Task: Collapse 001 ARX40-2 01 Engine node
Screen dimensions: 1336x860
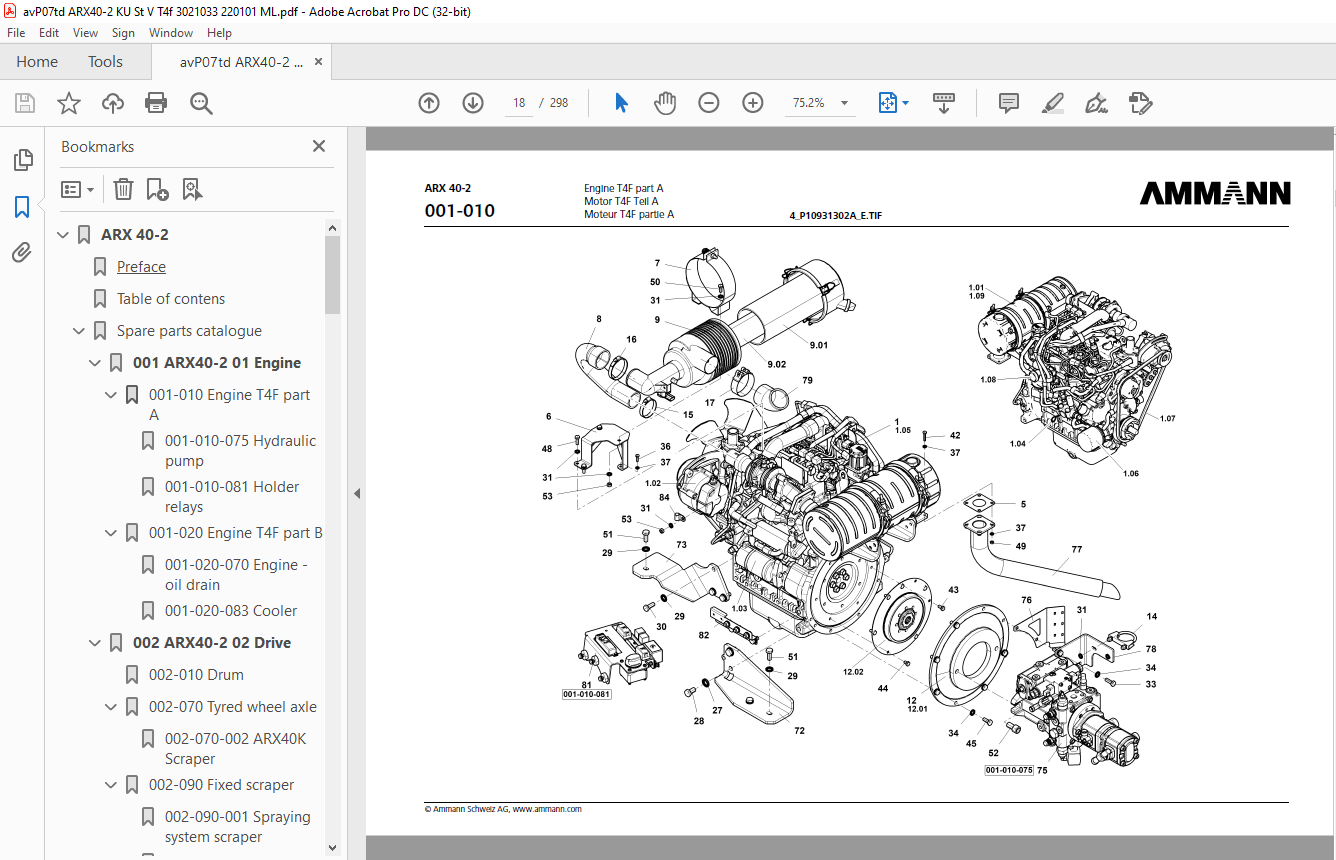Action: (x=95, y=363)
